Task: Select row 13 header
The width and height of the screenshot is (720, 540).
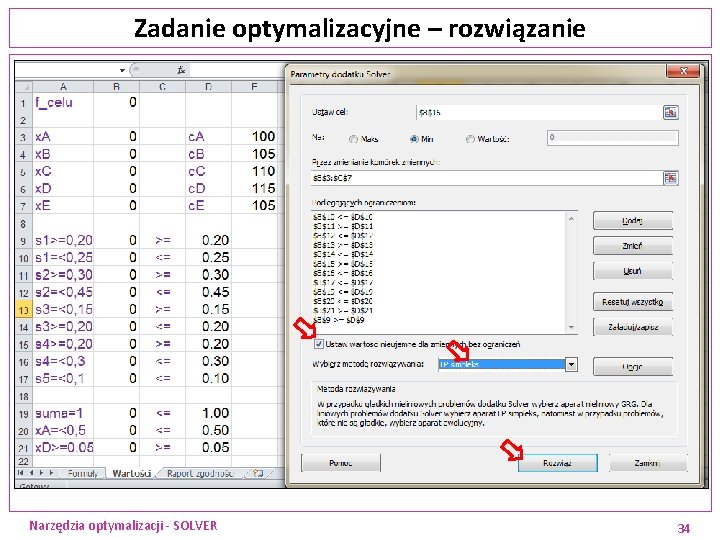Action: point(23,309)
